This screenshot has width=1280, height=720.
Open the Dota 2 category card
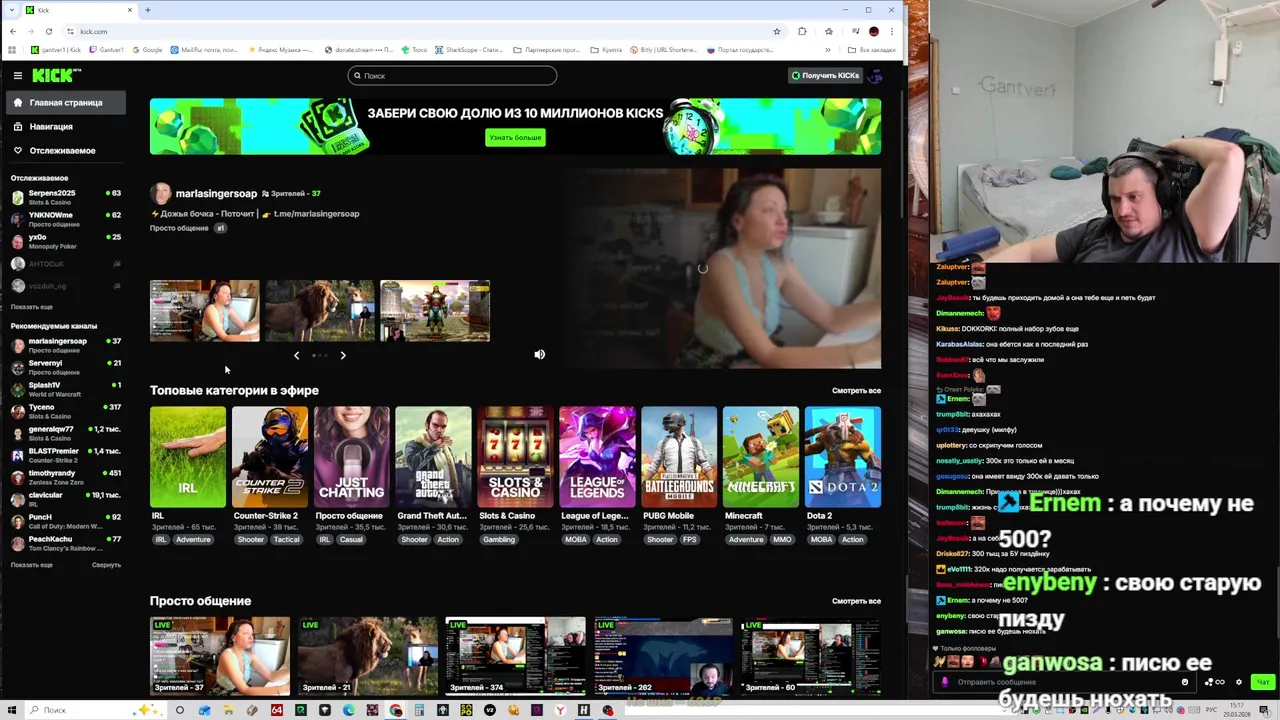(843, 457)
